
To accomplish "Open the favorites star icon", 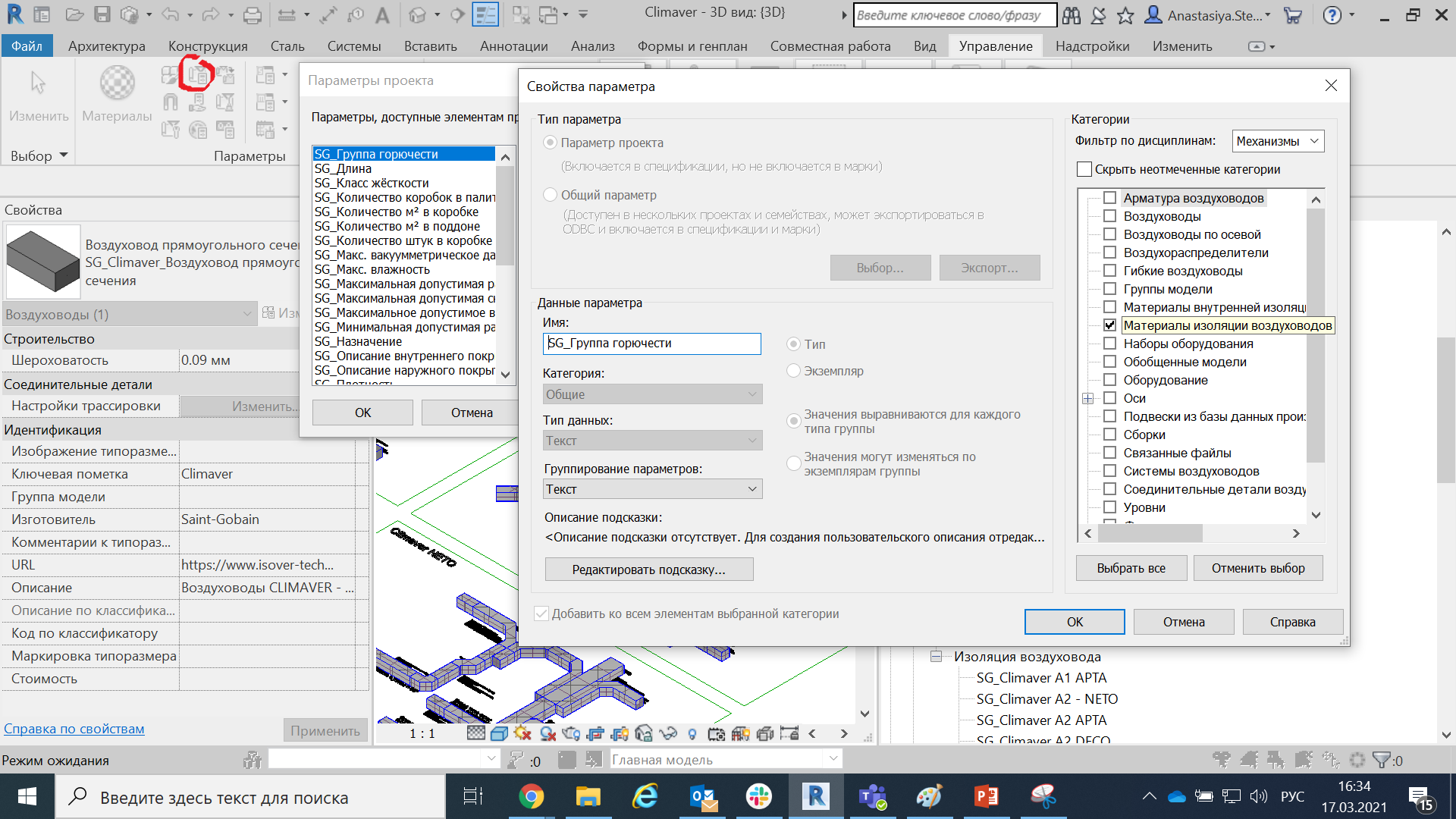I will coord(1125,15).
